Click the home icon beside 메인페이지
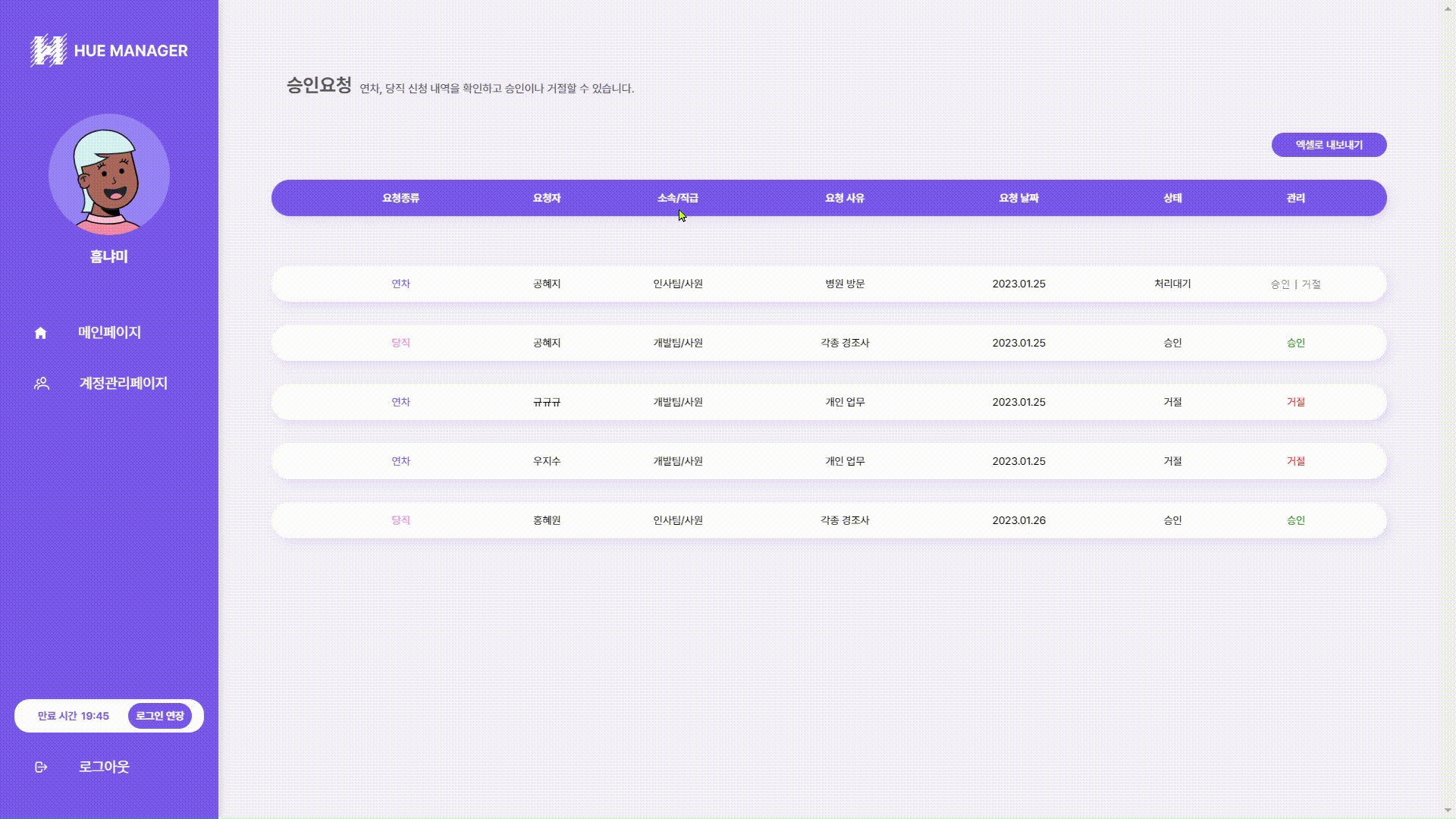This screenshot has width=1456, height=819. [x=40, y=332]
